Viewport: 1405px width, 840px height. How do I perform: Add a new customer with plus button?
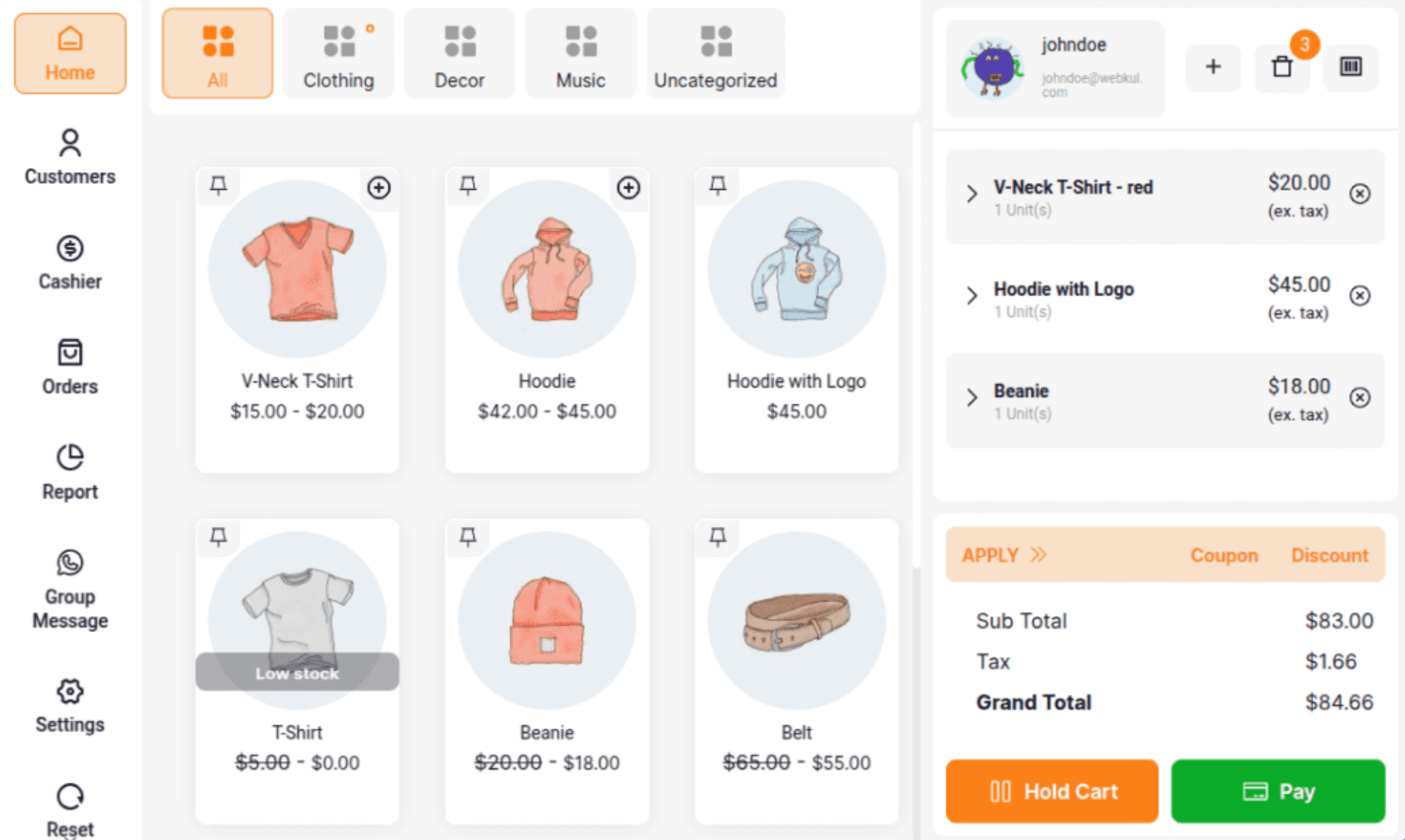[x=1213, y=66]
